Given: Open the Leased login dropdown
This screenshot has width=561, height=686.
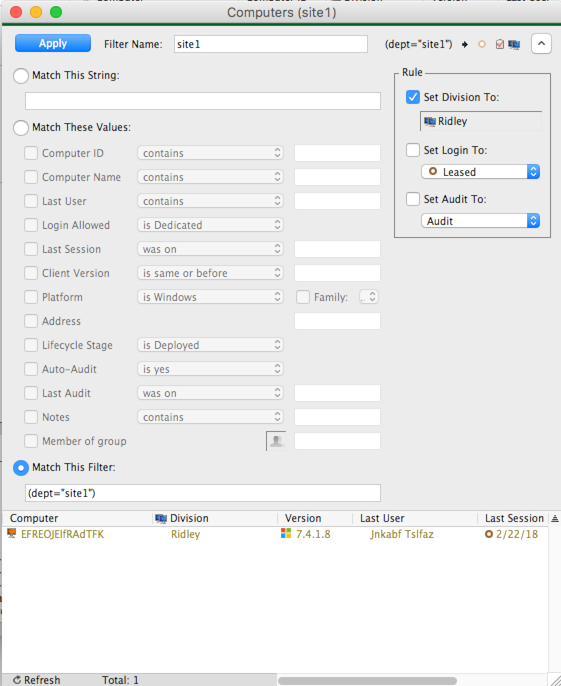Looking at the screenshot, I should (x=480, y=172).
